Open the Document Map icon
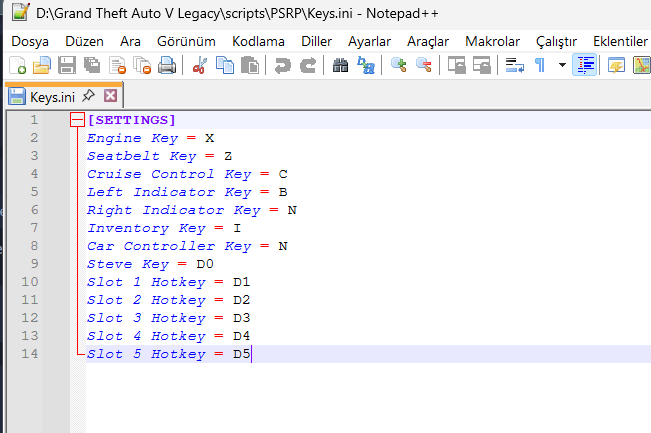This screenshot has width=651, height=433. 641,65
